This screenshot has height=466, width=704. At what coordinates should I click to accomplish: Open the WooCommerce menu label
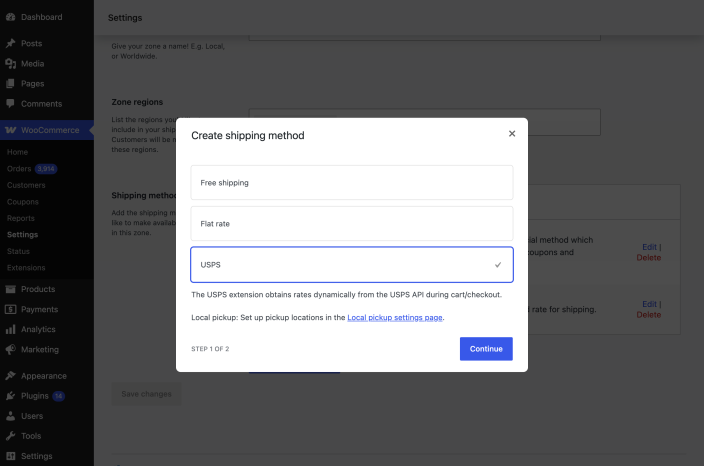50,130
